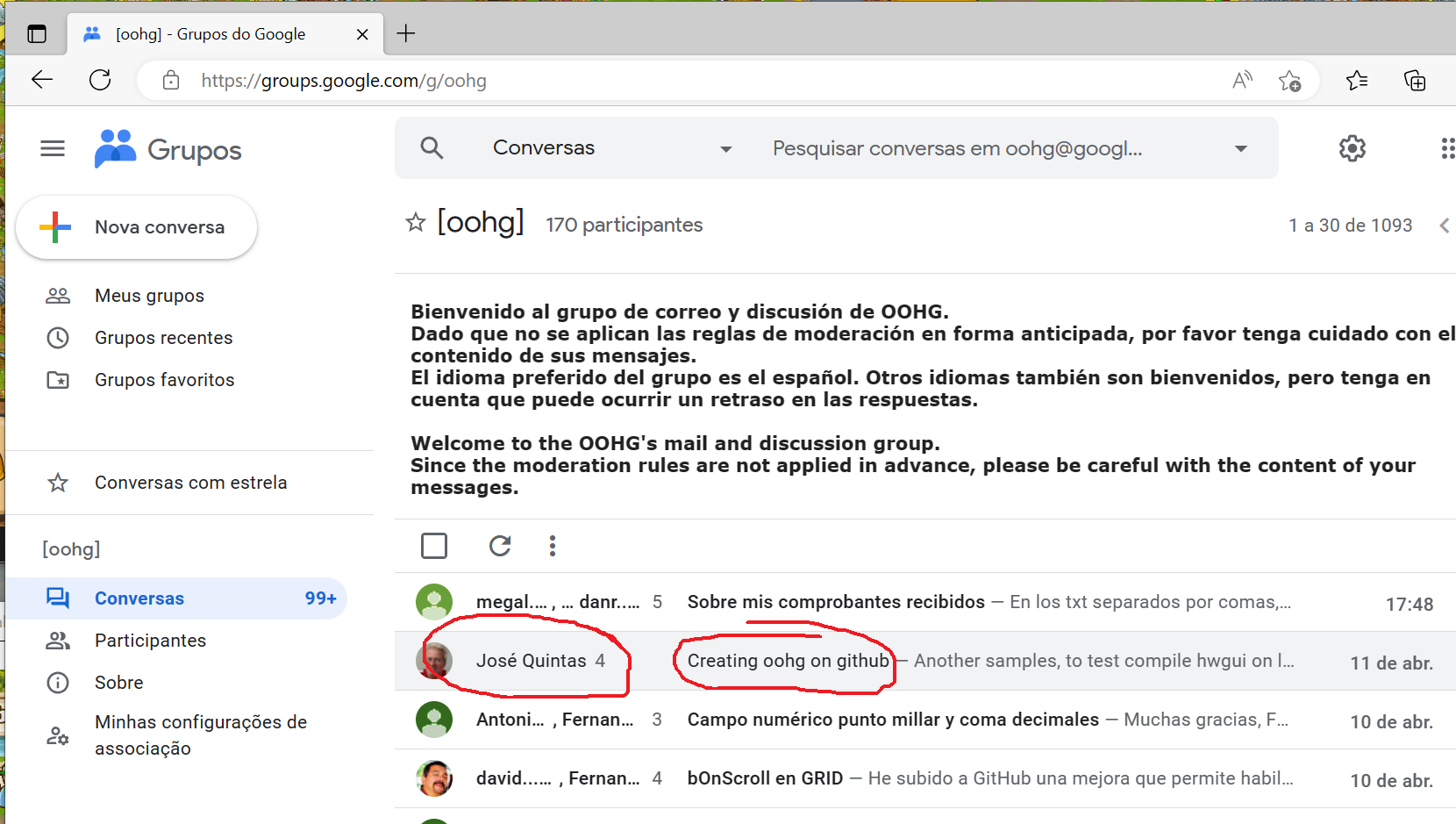Open Meus grupos

point(149,296)
